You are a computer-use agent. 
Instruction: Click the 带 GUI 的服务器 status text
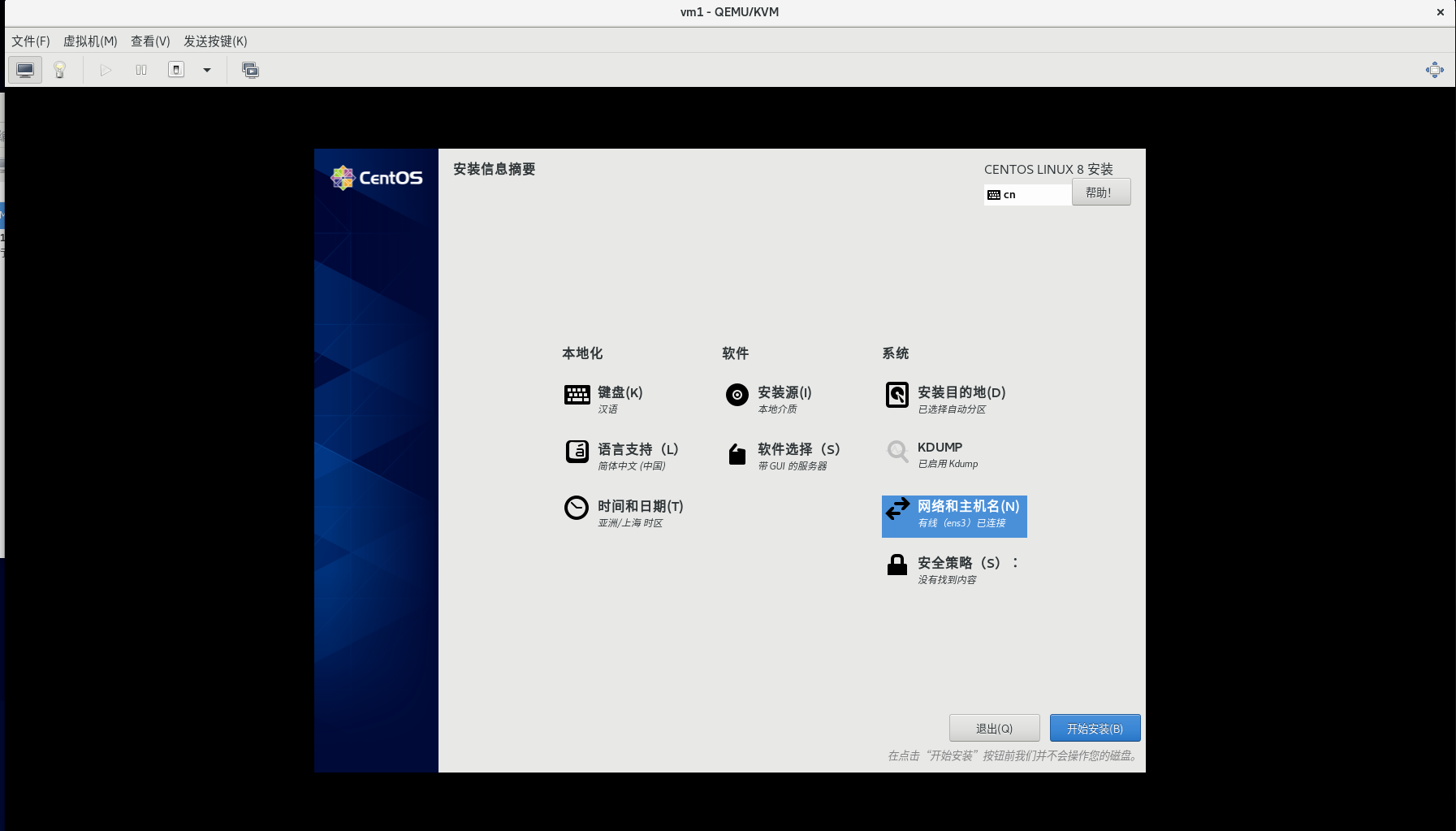point(792,466)
